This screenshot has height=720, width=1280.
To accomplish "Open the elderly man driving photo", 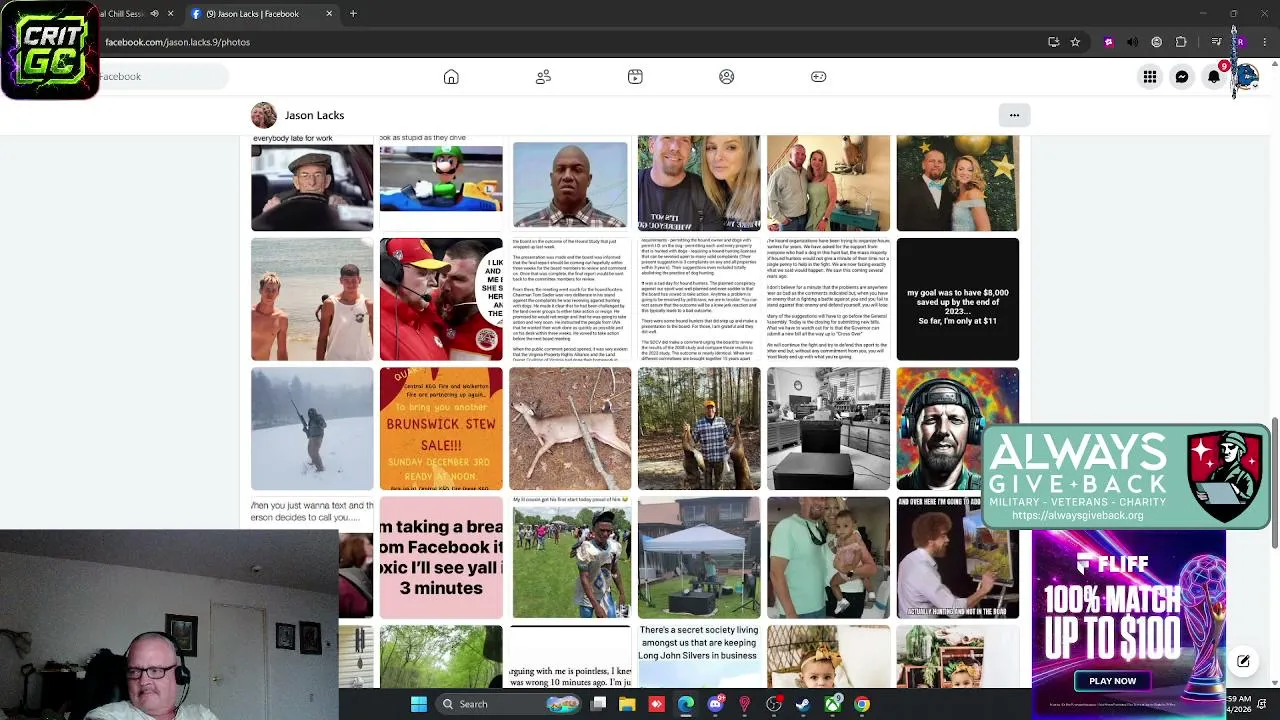I will [312, 188].
